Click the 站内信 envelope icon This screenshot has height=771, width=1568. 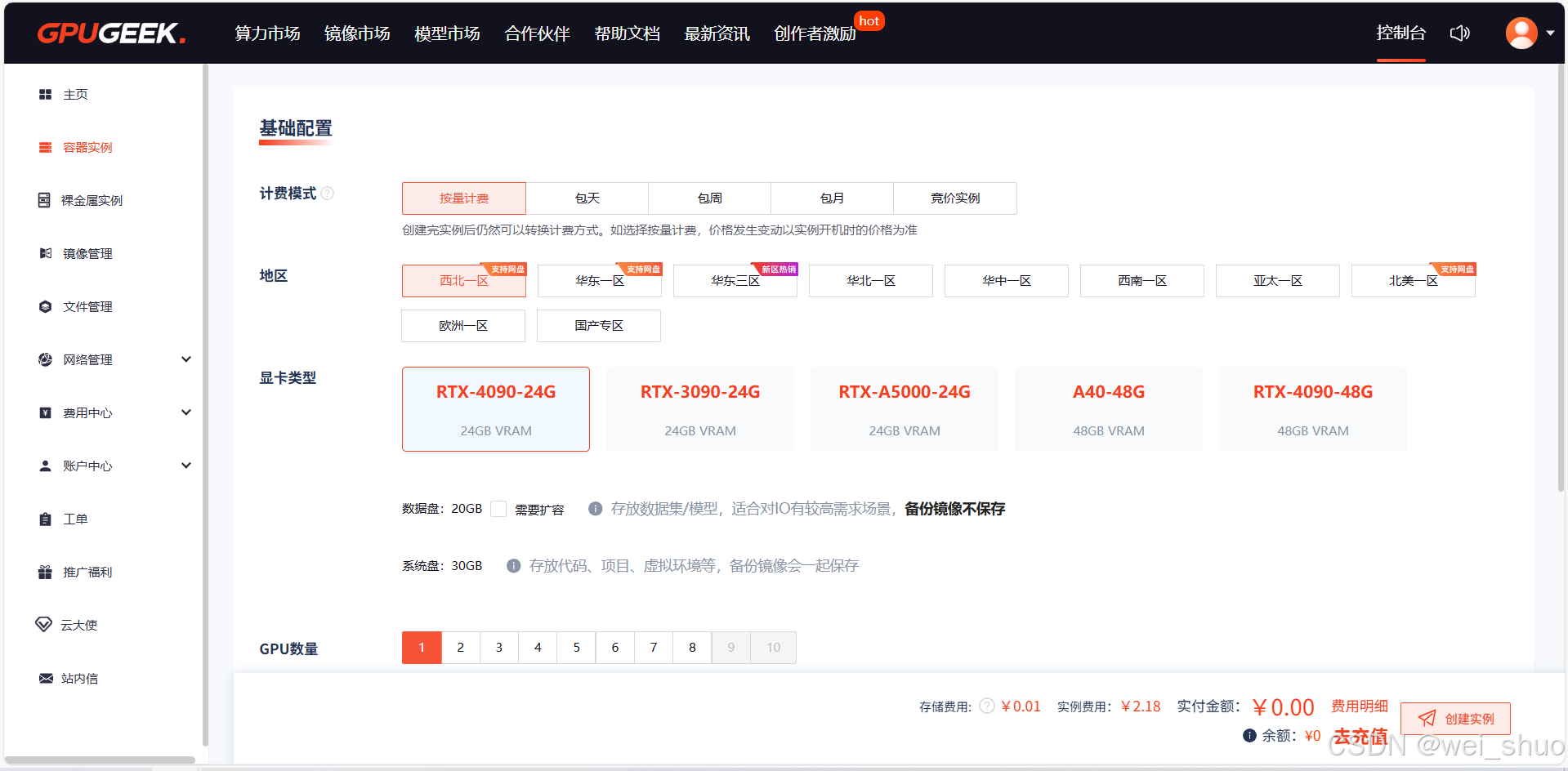click(46, 679)
